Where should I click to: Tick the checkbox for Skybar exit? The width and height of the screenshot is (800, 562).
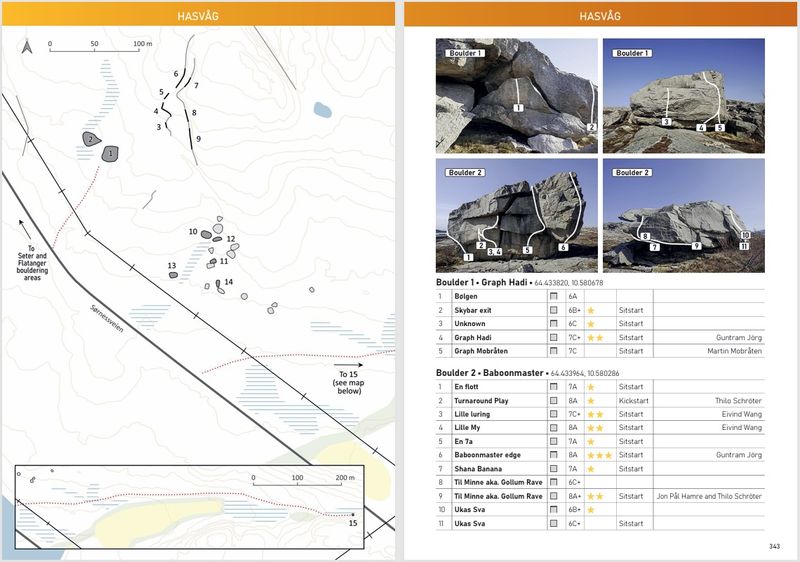[x=554, y=310]
